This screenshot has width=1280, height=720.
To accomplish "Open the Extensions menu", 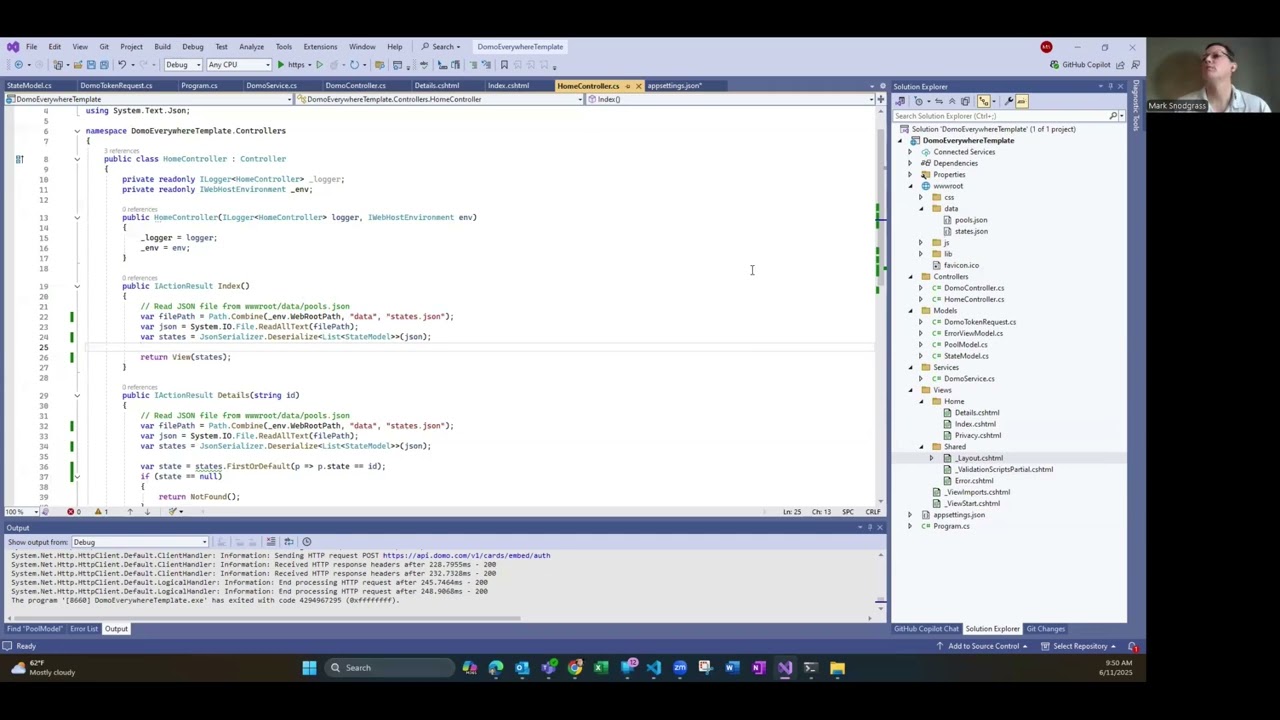I will [320, 47].
